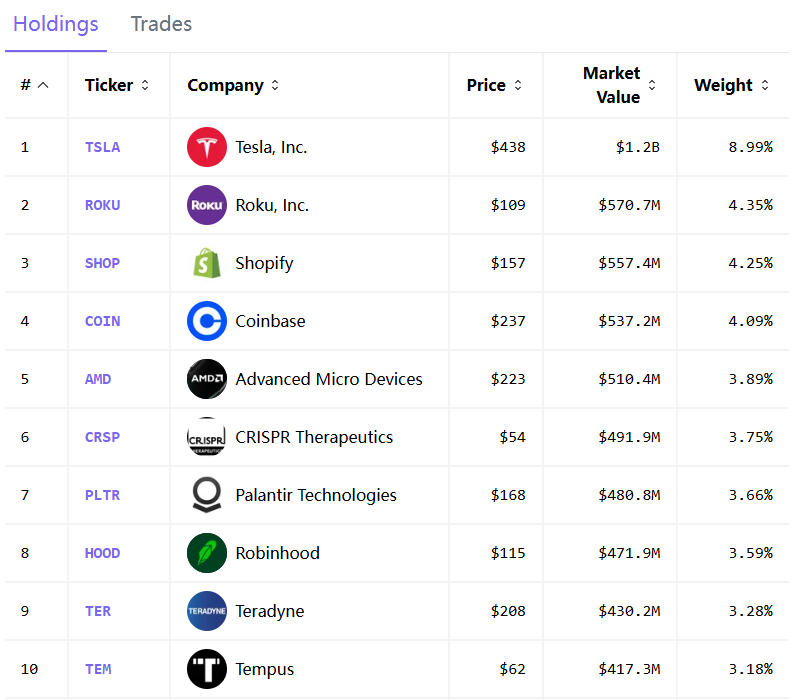Click the Robinhood green feather logo

coord(207,553)
